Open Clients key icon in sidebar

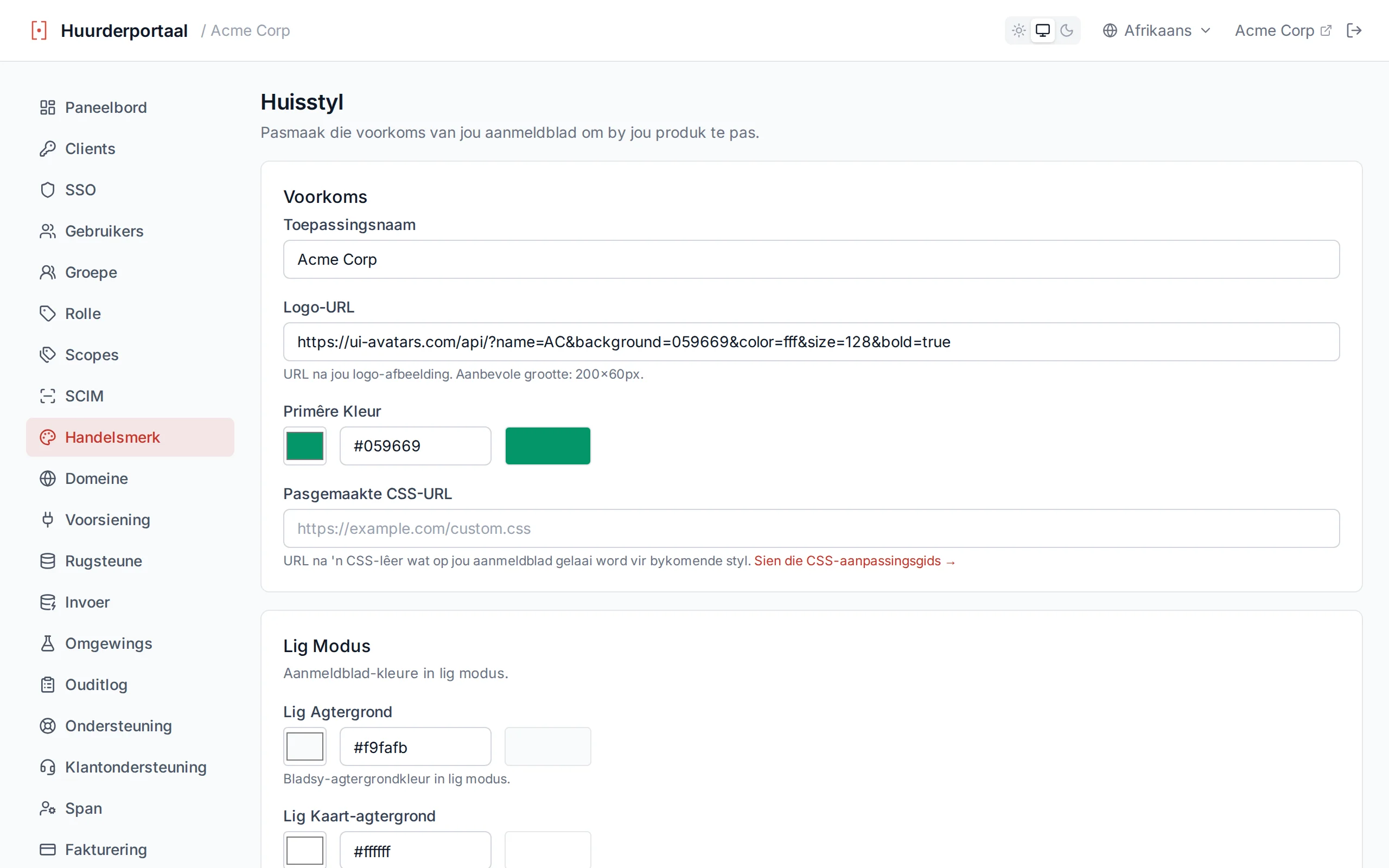pyautogui.click(x=48, y=149)
